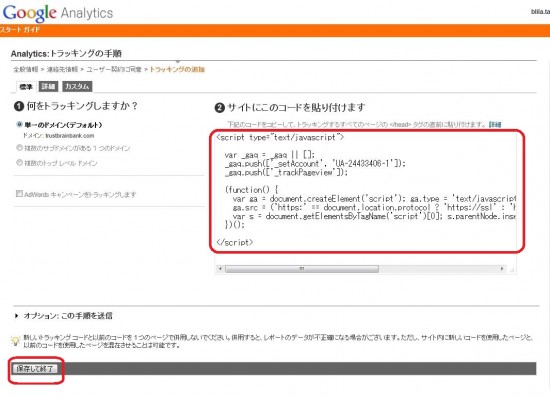550x398 pixels.
Task: Select the 標準 tab
Action: click(x=26, y=86)
